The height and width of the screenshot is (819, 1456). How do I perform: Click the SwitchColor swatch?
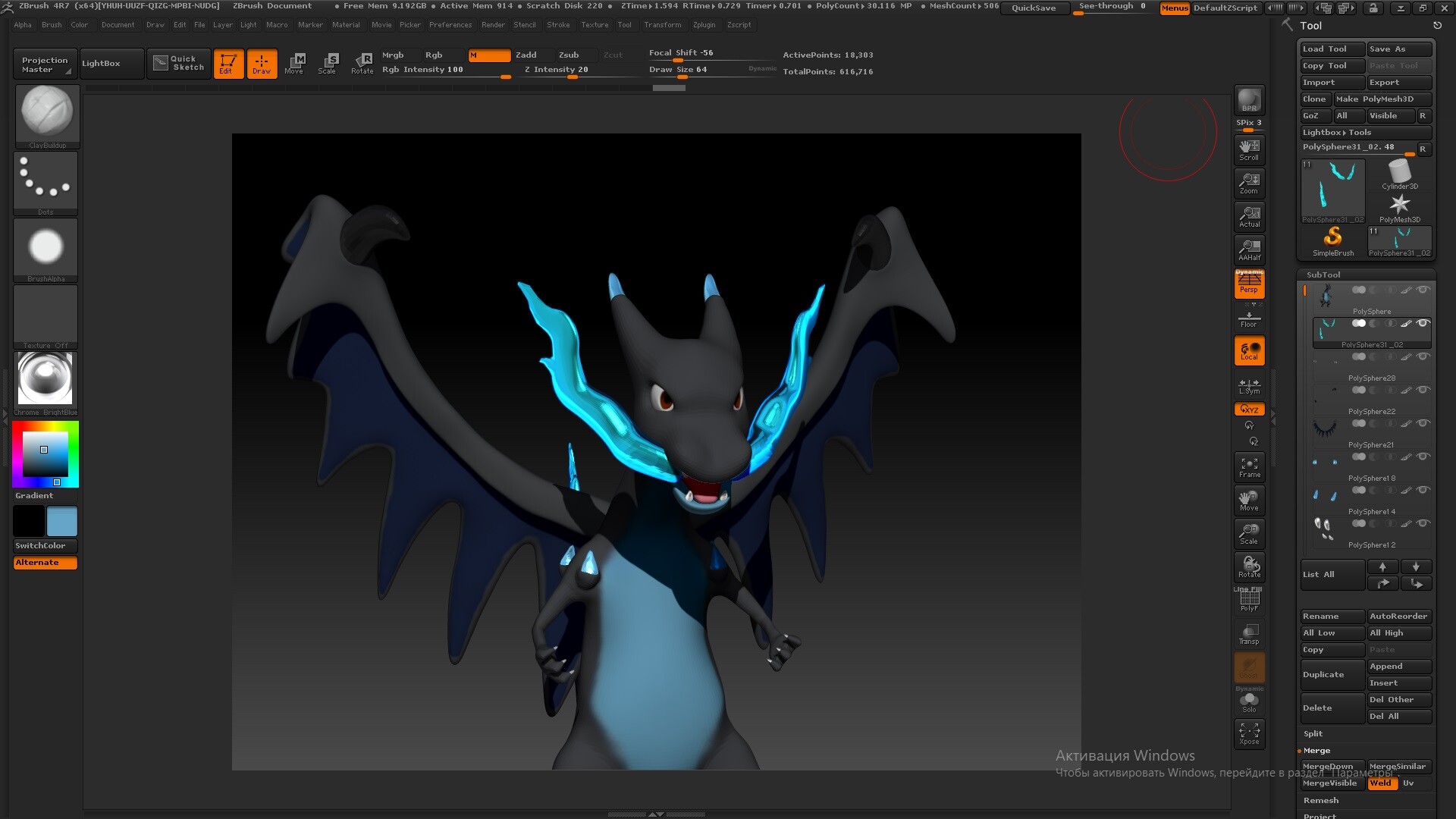click(44, 545)
